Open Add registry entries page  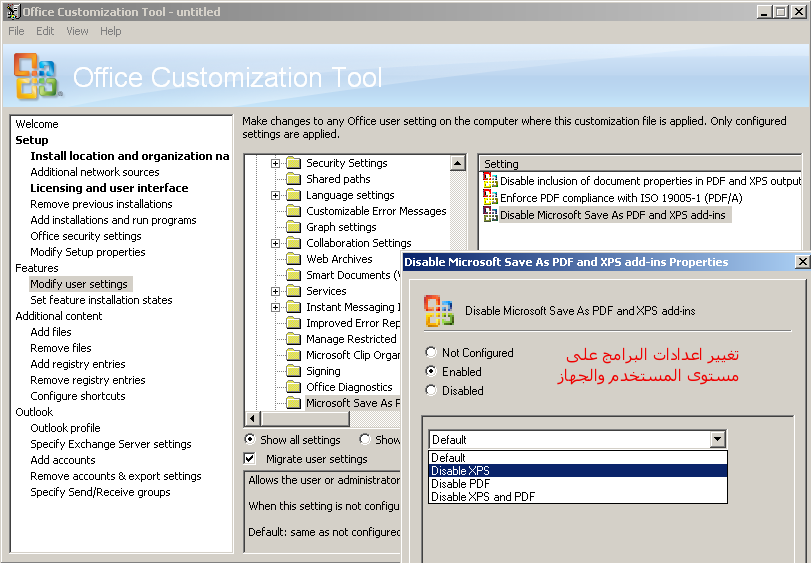tap(78, 364)
